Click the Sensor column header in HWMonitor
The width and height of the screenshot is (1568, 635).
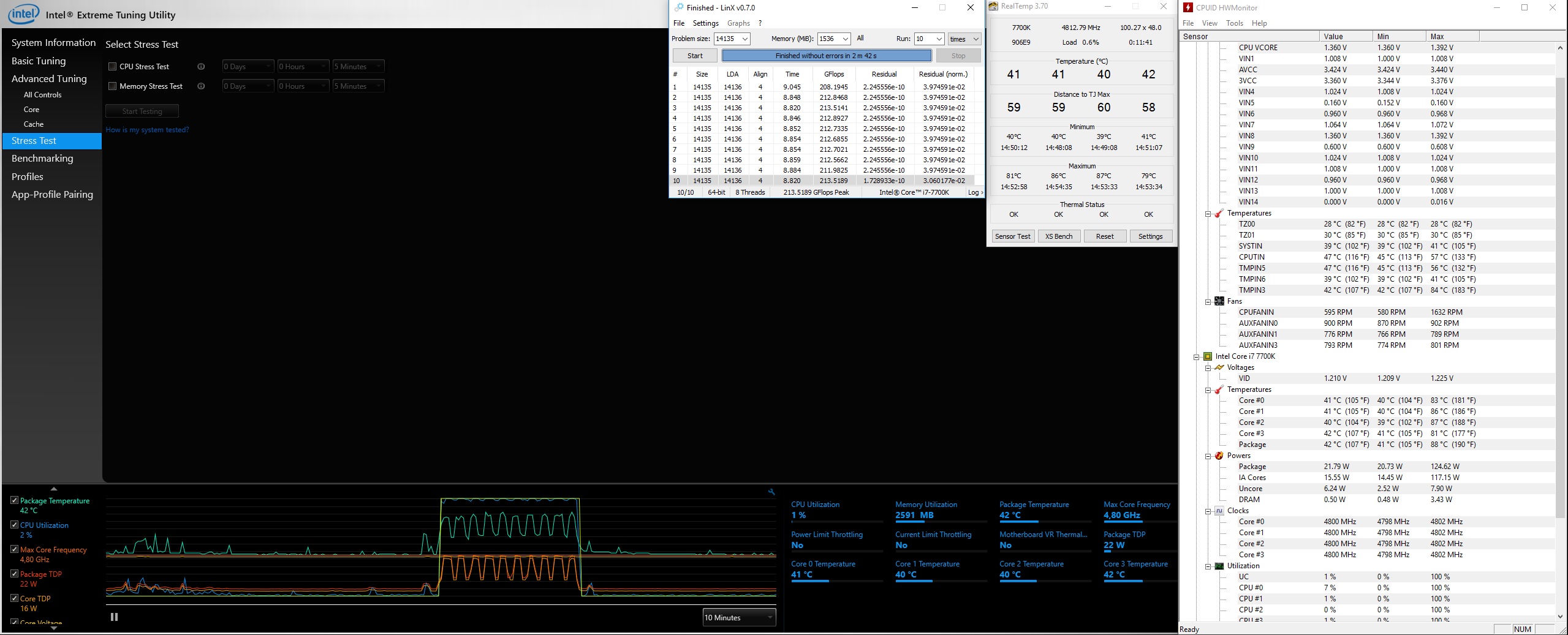pos(1249,36)
